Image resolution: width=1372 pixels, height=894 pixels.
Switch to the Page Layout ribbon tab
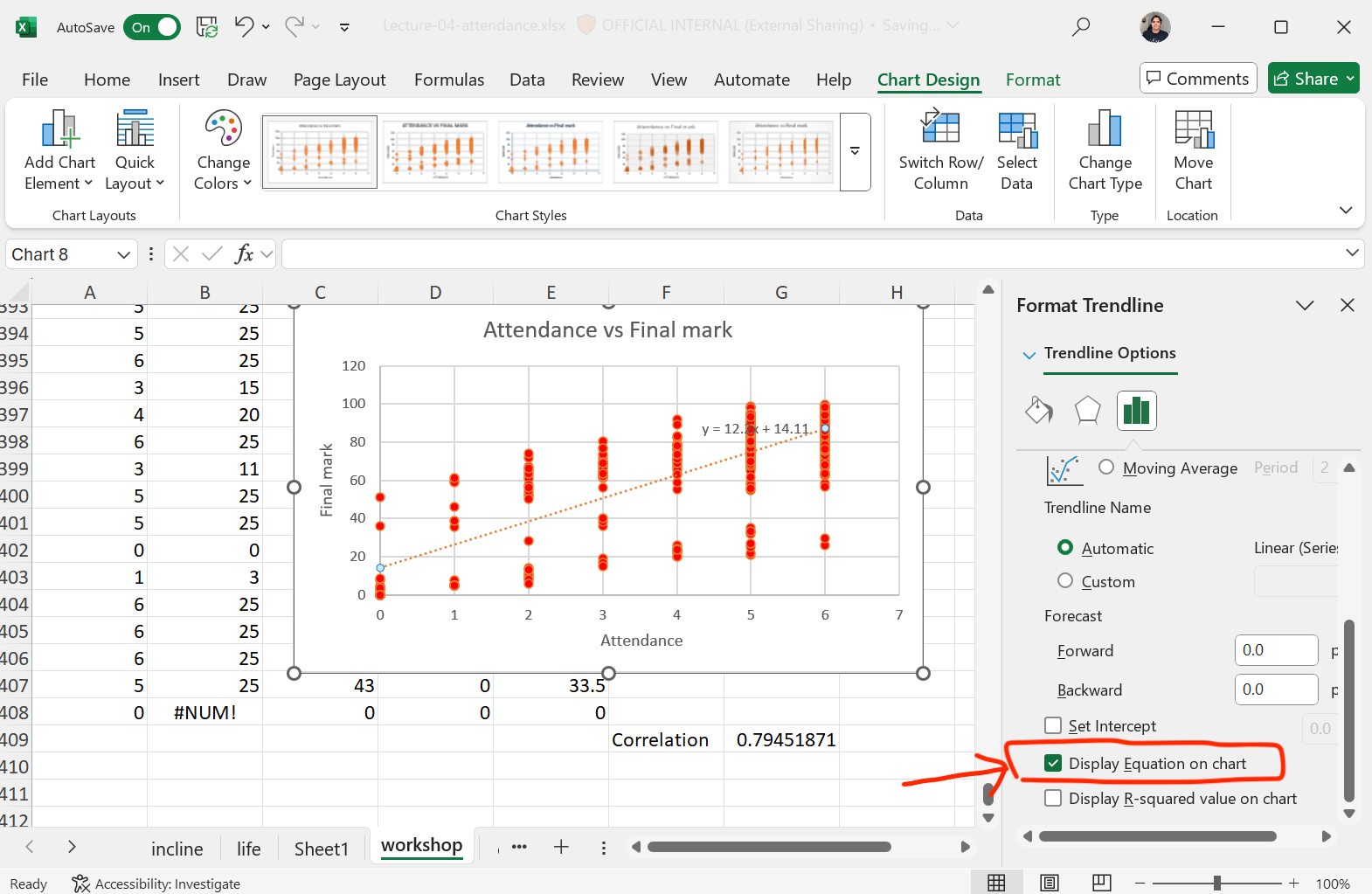339,80
